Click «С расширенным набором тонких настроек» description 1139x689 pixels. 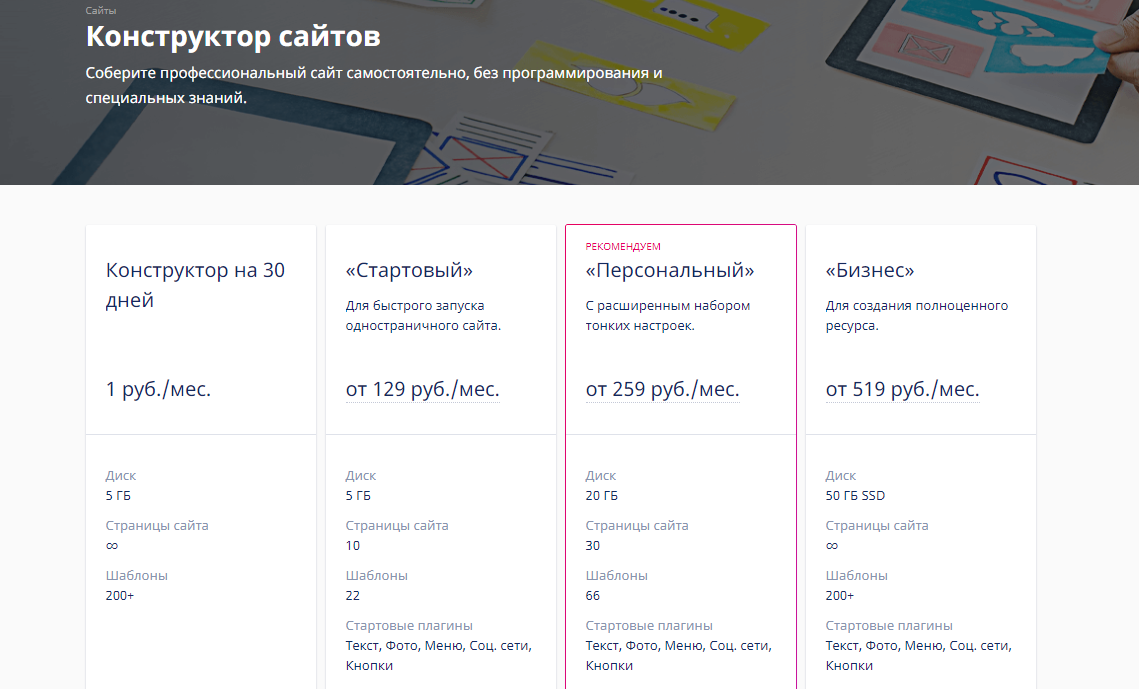tap(668, 316)
